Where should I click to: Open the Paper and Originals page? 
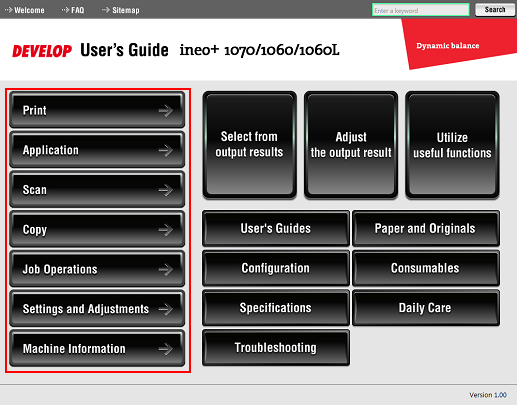426,228
